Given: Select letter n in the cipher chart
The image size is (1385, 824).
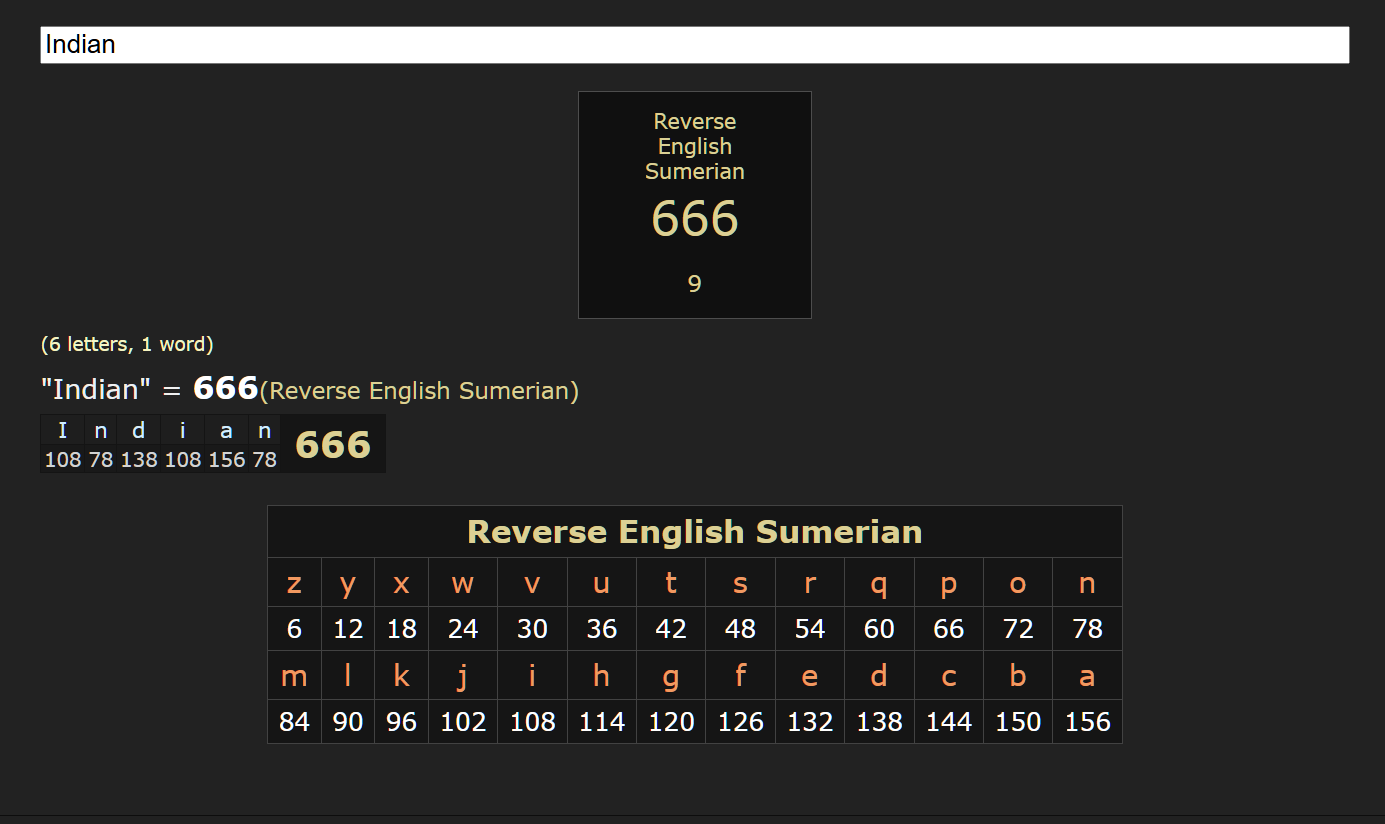Looking at the screenshot, I should pos(1087,584).
